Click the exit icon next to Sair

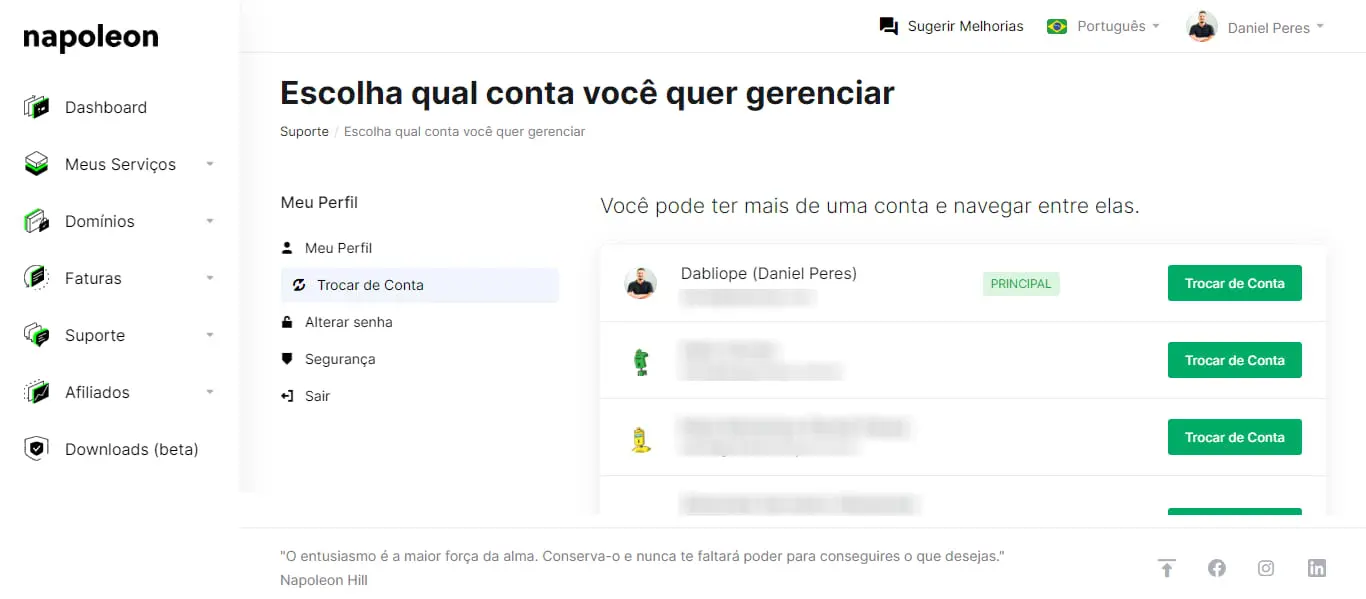coord(288,396)
